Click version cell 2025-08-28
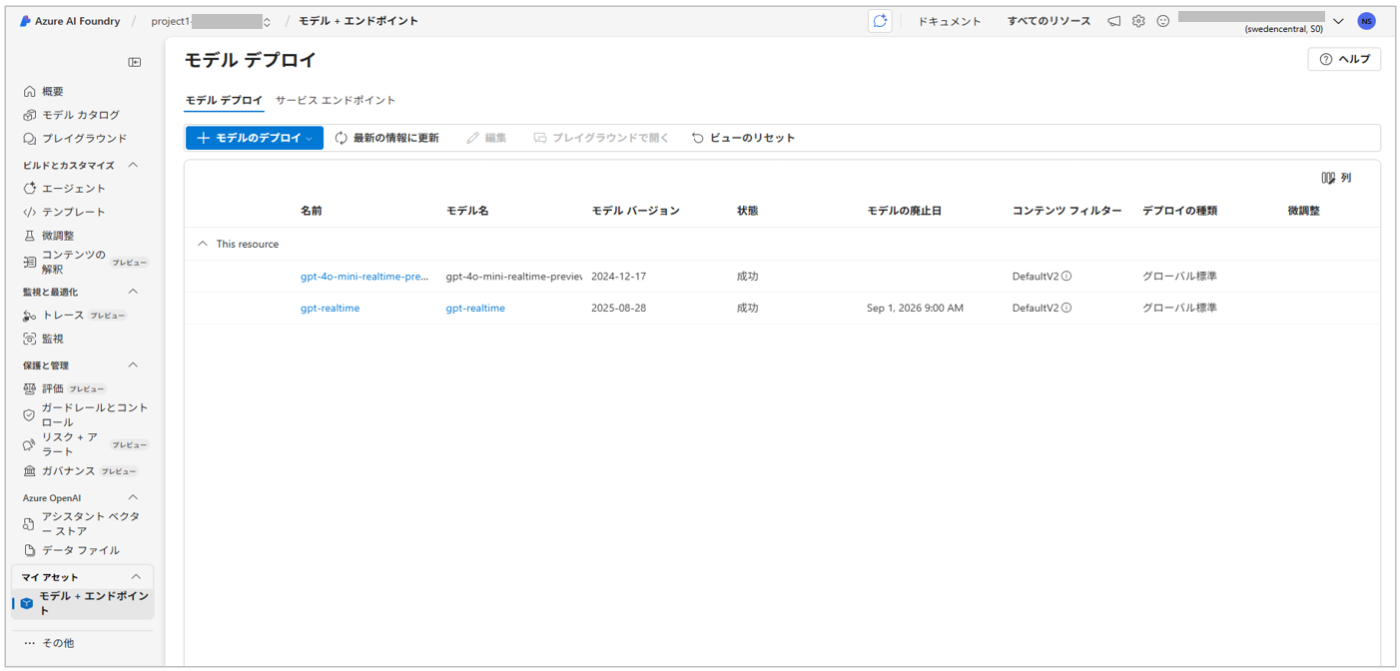Viewport: 1400px width, 671px height. (619, 308)
